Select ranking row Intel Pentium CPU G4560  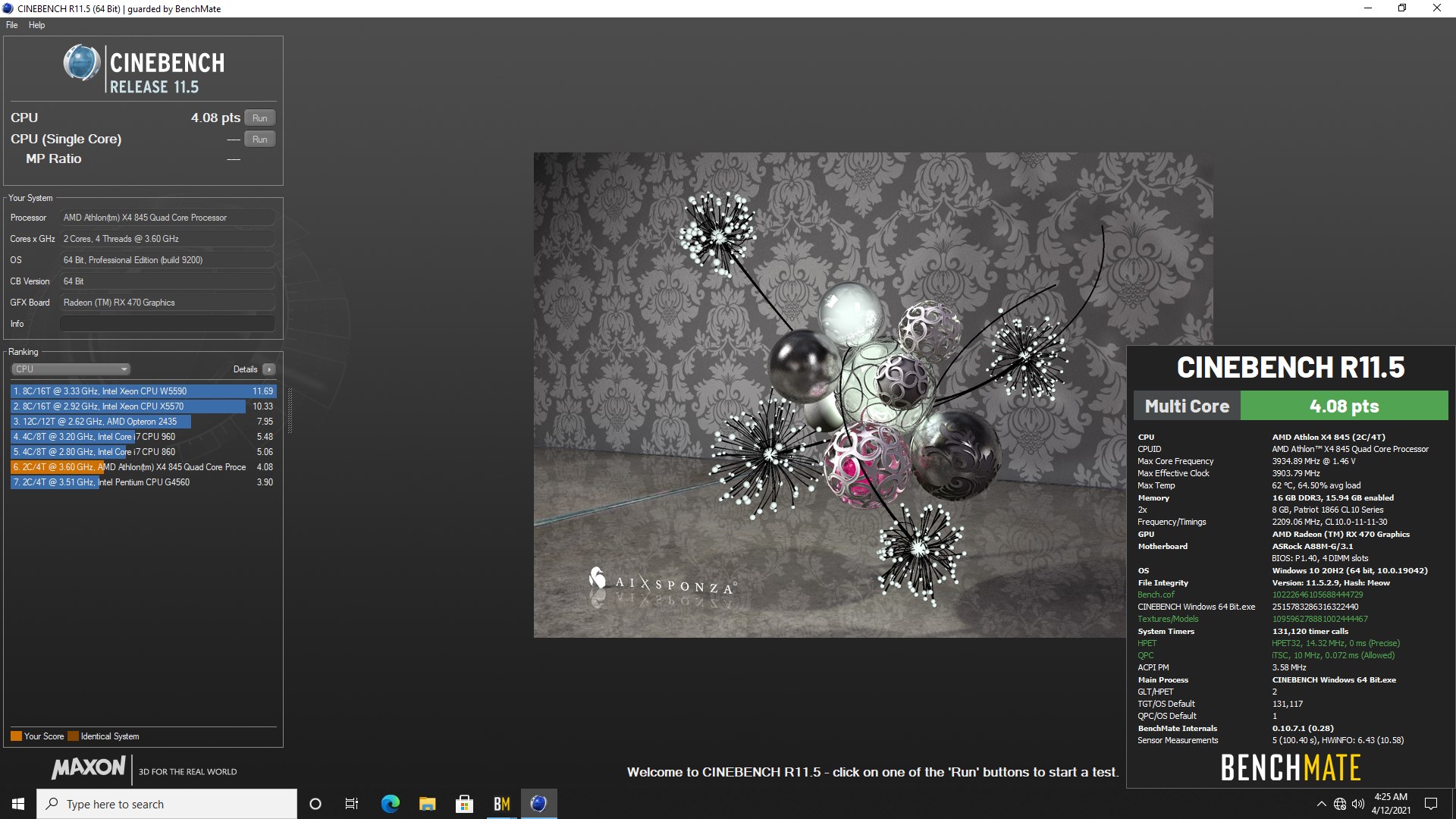(x=143, y=482)
